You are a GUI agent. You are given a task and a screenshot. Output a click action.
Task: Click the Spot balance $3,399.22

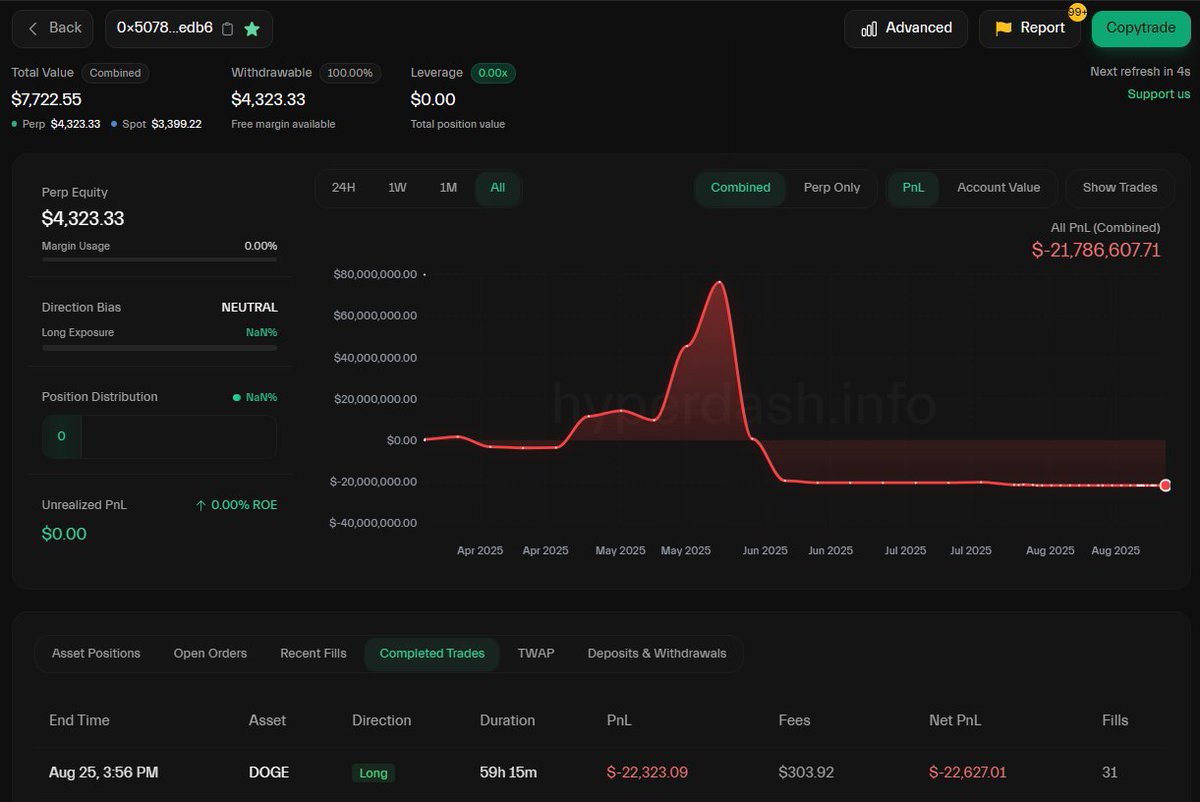point(176,124)
